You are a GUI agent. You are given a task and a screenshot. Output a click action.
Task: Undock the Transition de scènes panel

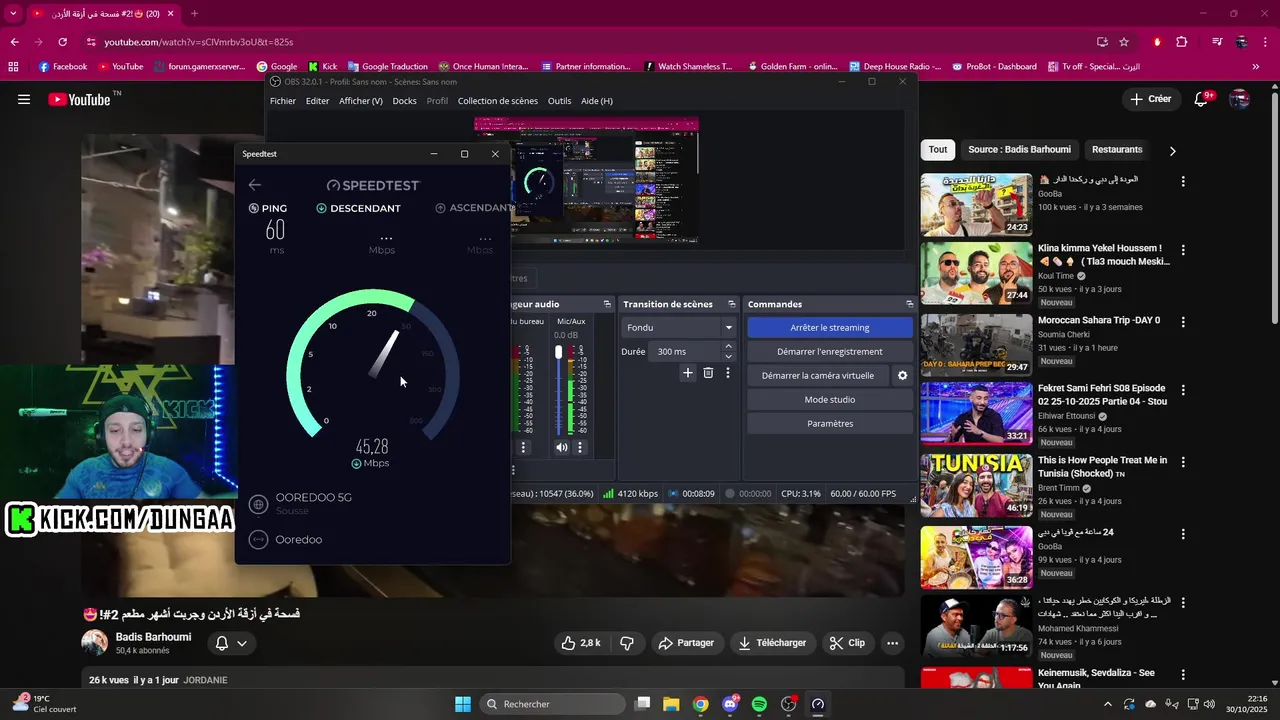(732, 304)
